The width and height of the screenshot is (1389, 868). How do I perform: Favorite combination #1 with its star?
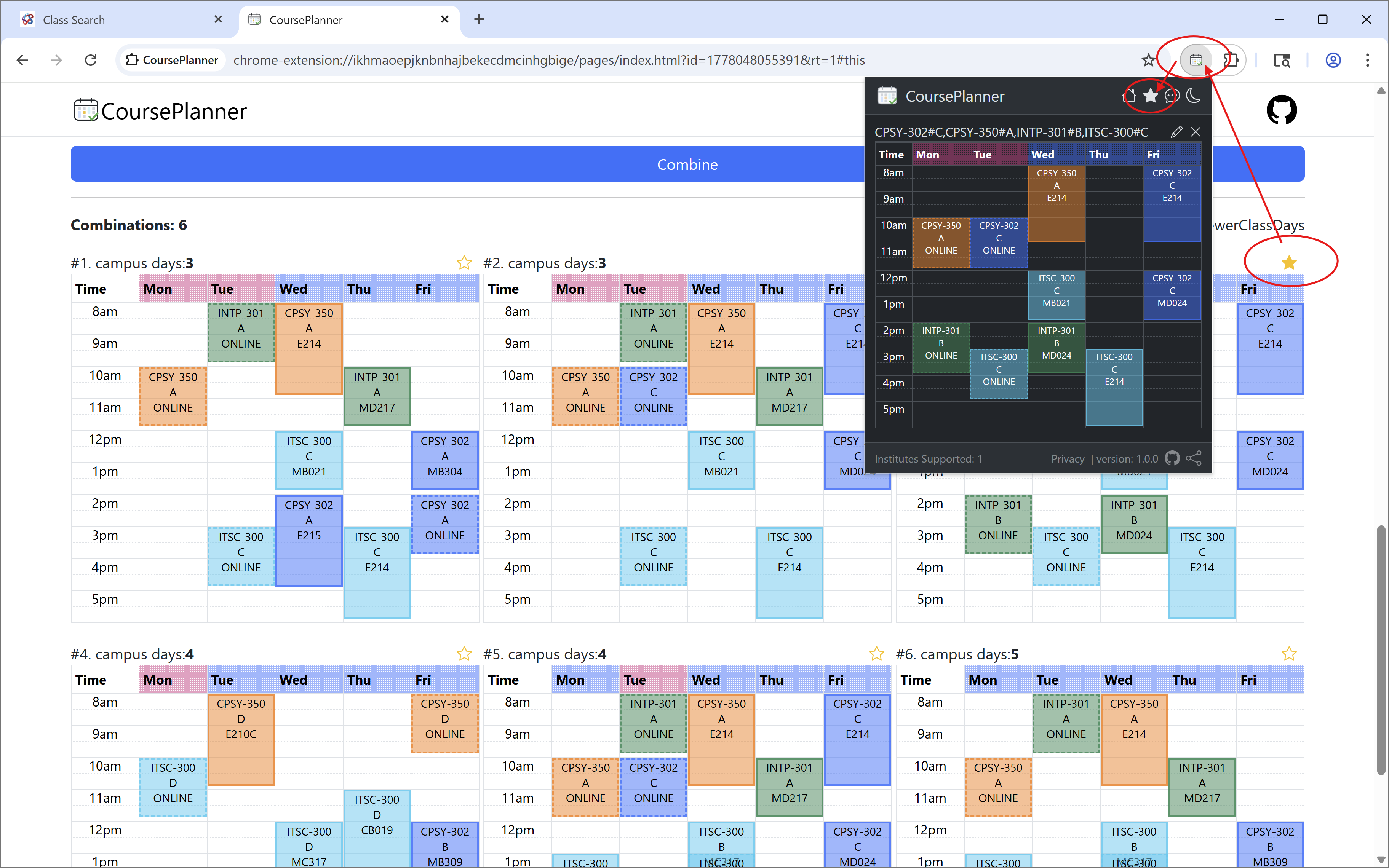coord(464,263)
